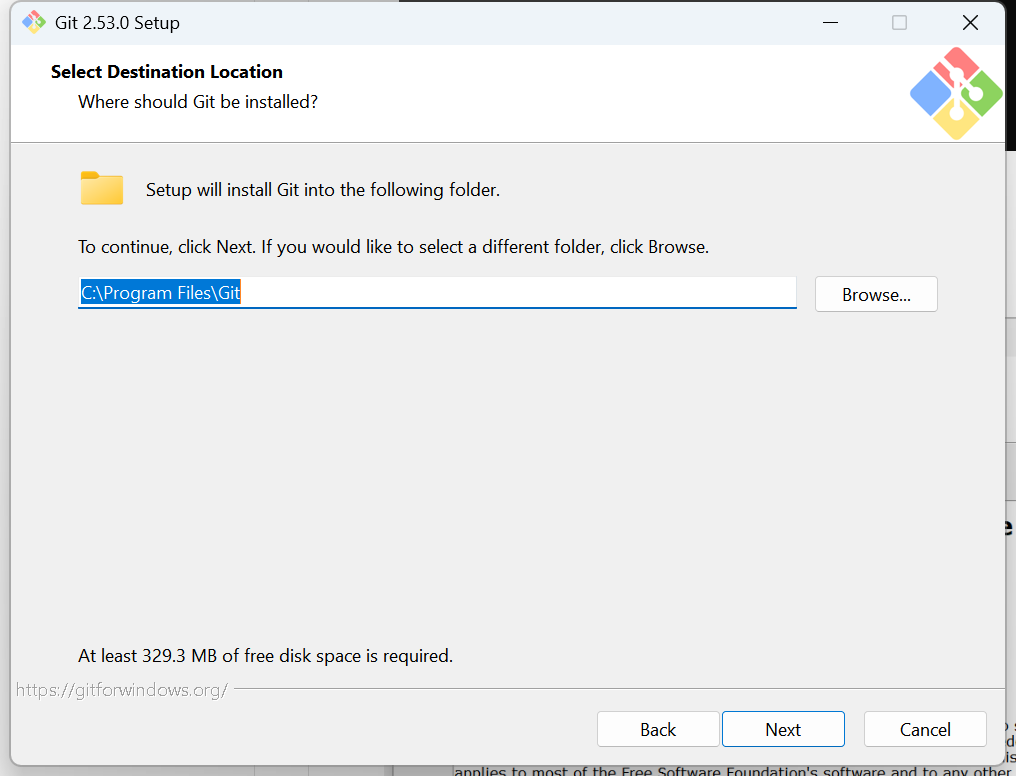Open the Browse folder dialog
The image size is (1016, 776).
pos(876,294)
